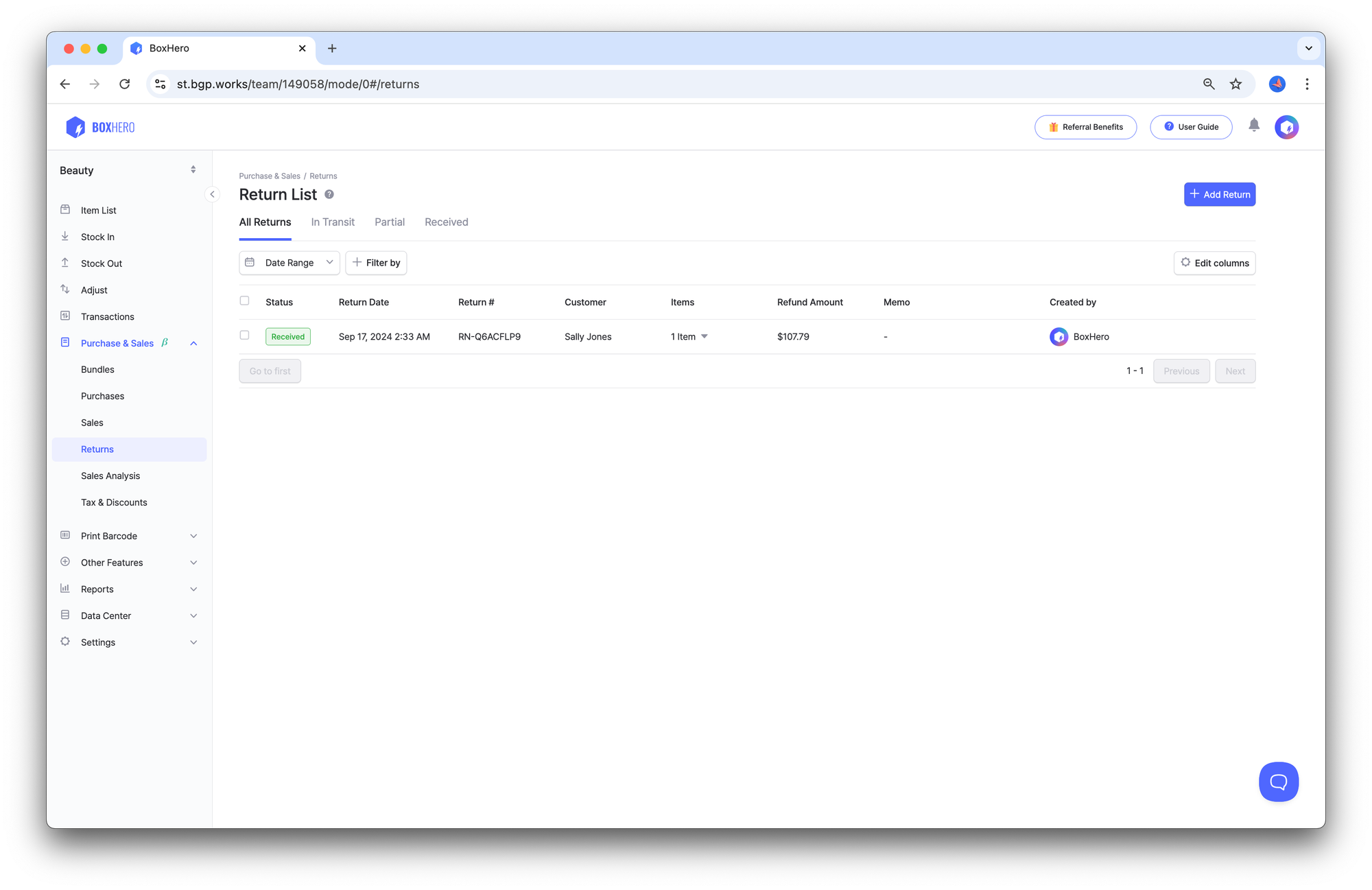Click the Stock Out icon in sidebar
The width and height of the screenshot is (1372, 890).
pos(66,263)
